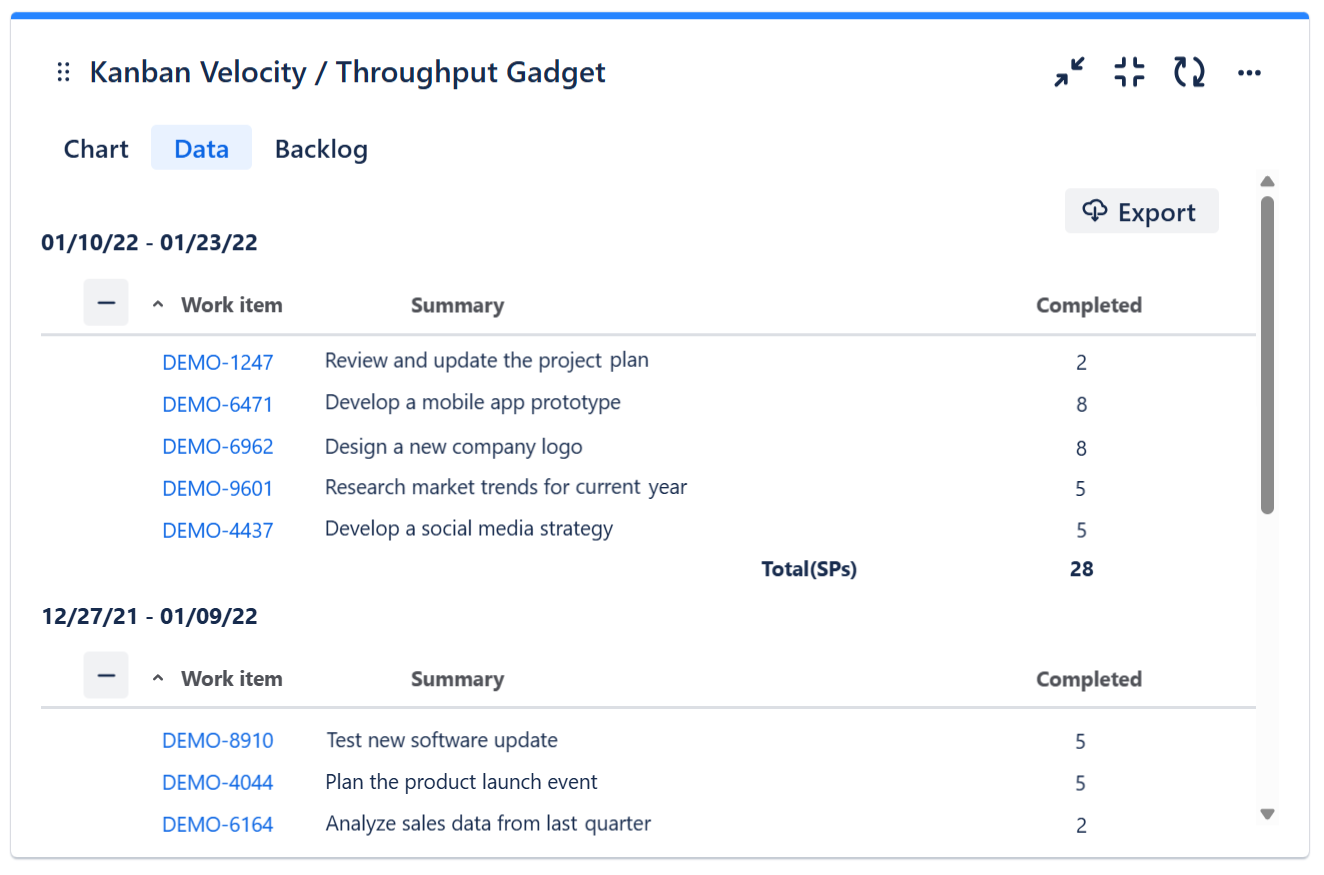1324x875 pixels.
Task: Click the sort caret in second Work item header
Action: 157,677
